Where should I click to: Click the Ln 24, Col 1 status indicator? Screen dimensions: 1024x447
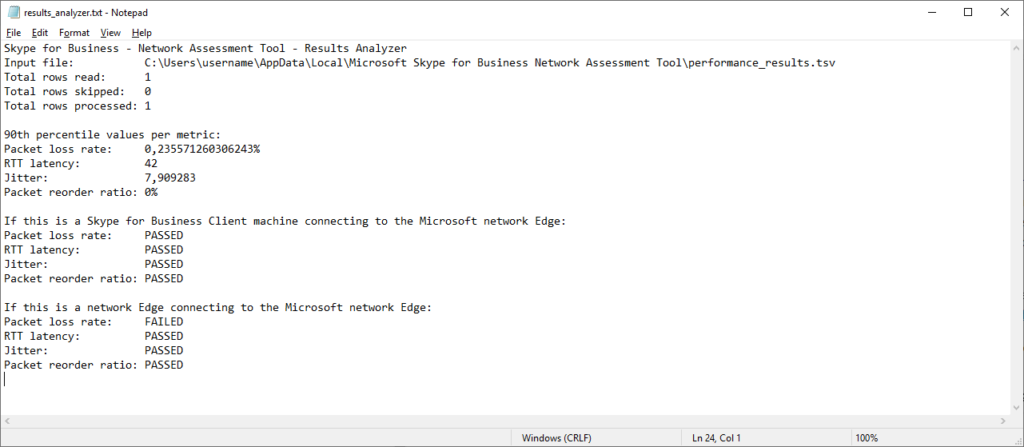point(716,438)
